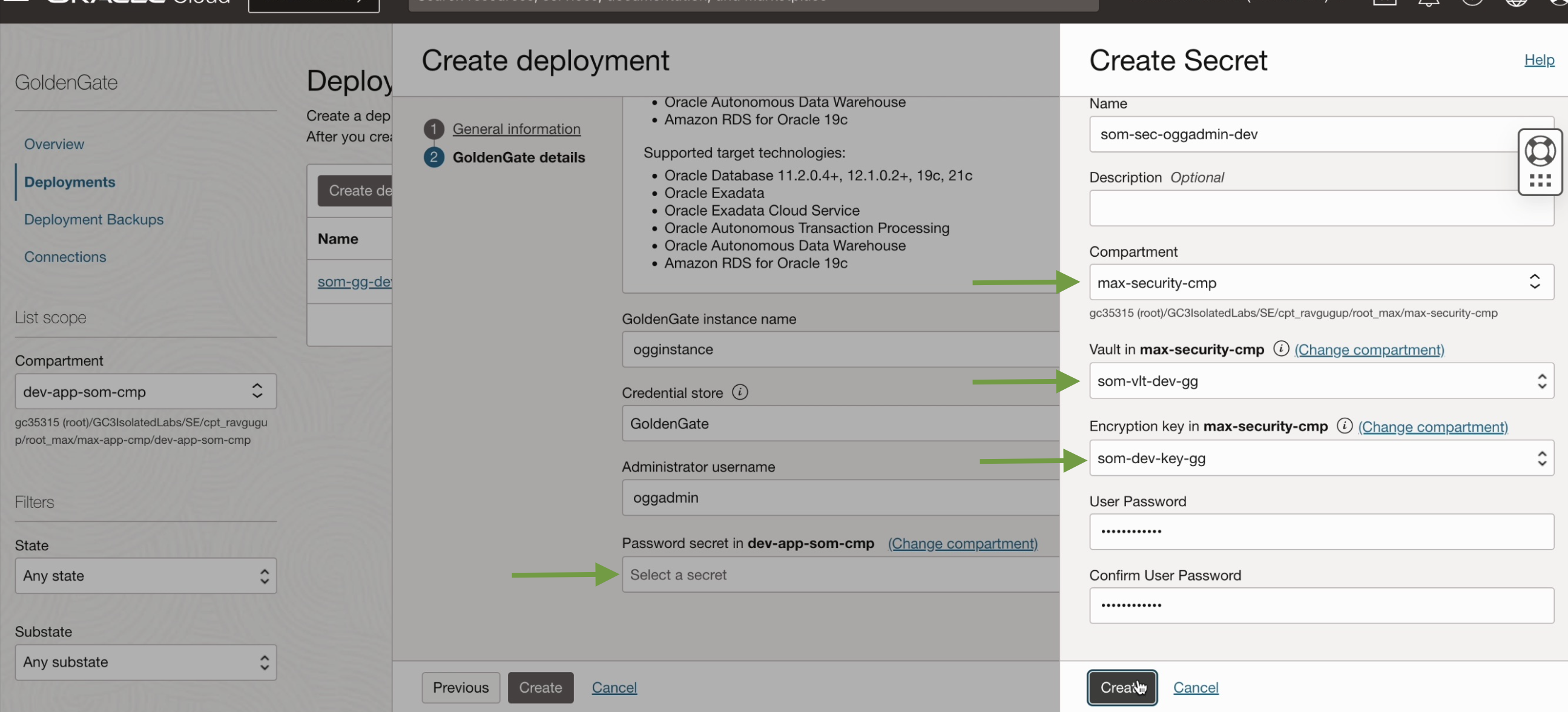
Task: Open max-security-cmp compartment dropdown
Action: [1321, 282]
